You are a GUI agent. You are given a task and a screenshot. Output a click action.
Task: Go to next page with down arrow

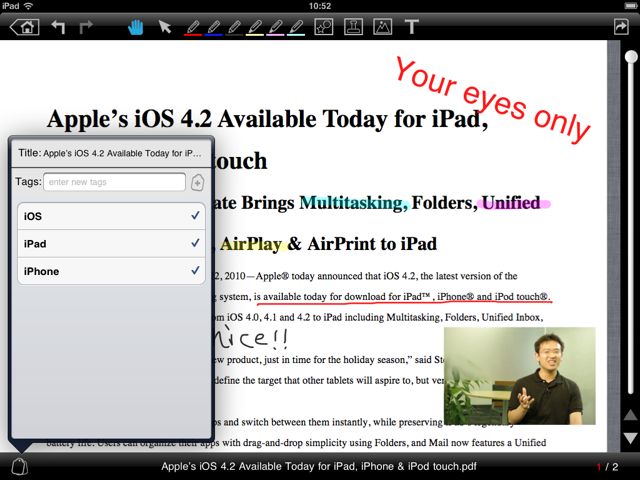click(630, 438)
